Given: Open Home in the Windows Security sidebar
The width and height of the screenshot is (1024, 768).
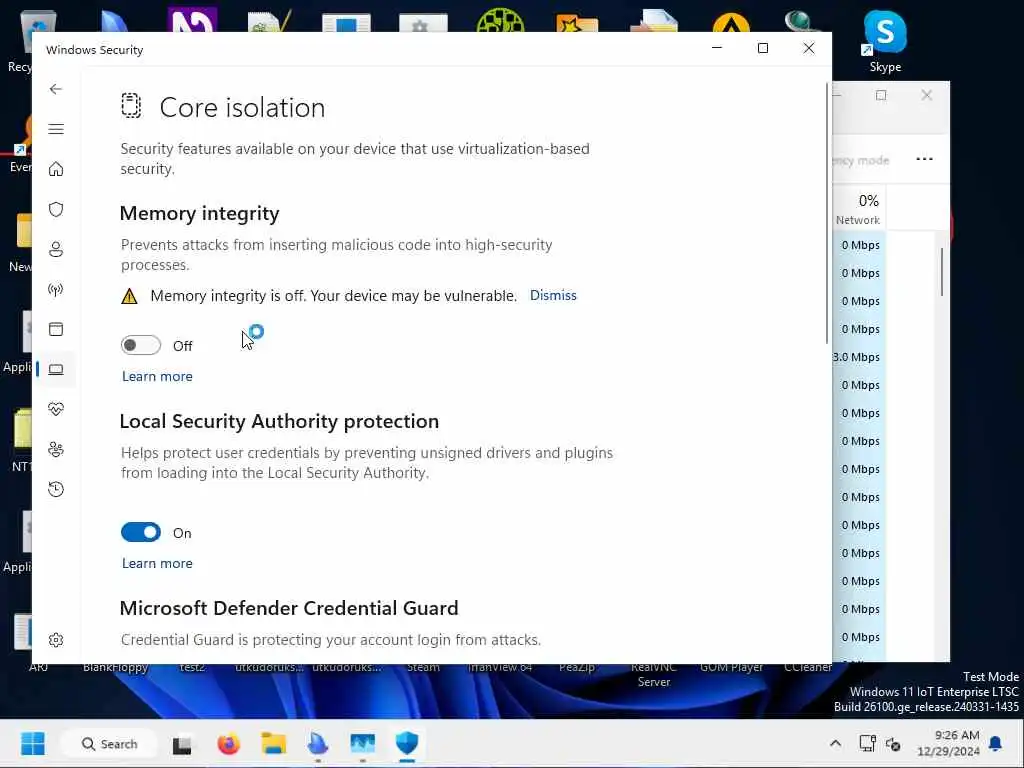Looking at the screenshot, I should coord(56,169).
